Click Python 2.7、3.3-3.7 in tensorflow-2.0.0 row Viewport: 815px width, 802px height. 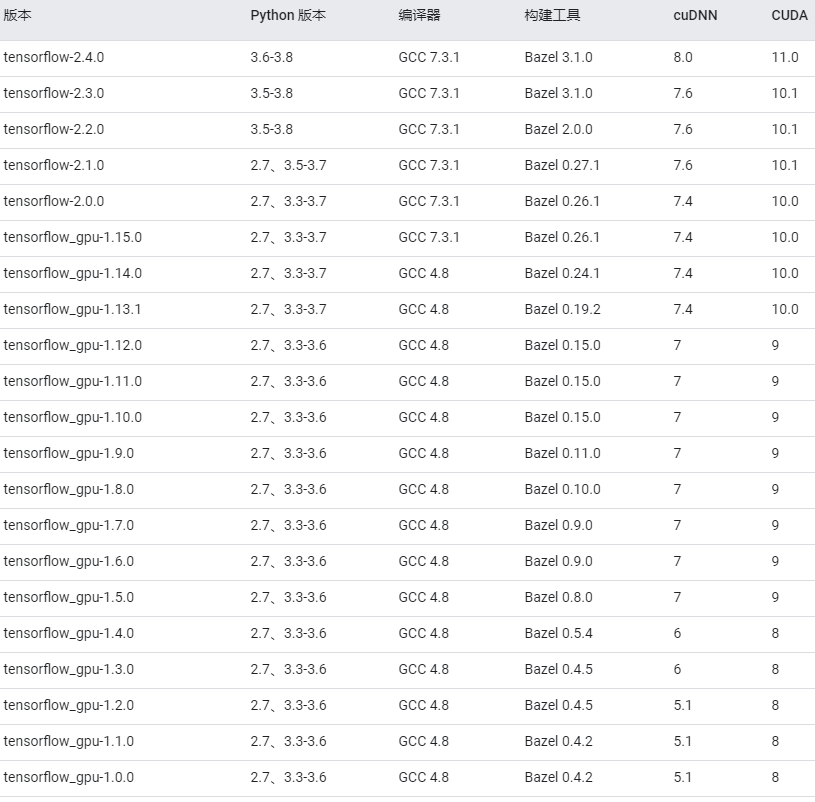288,201
